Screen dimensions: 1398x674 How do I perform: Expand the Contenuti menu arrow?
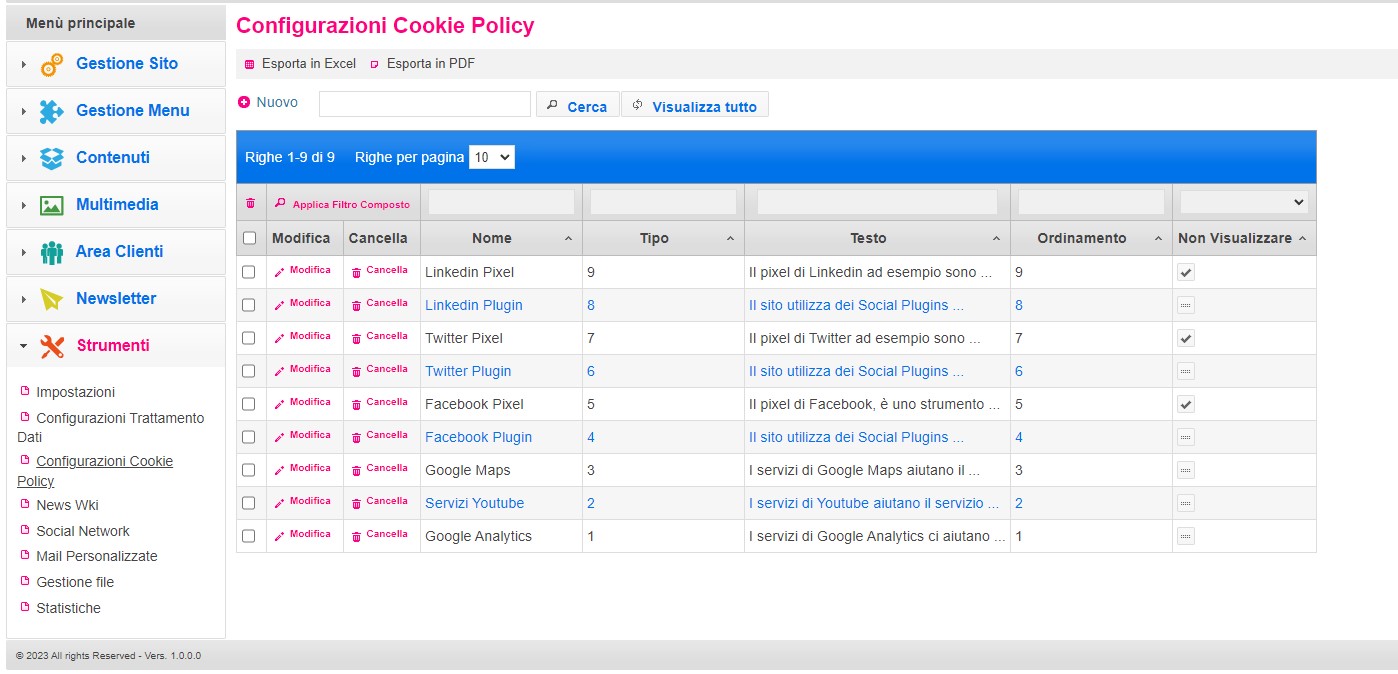point(24,158)
